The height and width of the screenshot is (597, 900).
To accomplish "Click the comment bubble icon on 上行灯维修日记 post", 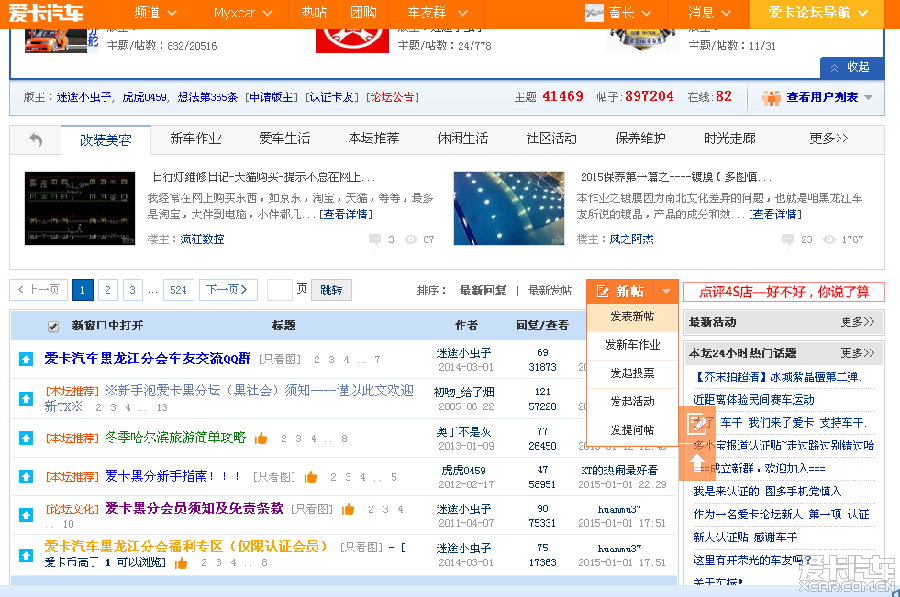I will (375, 239).
